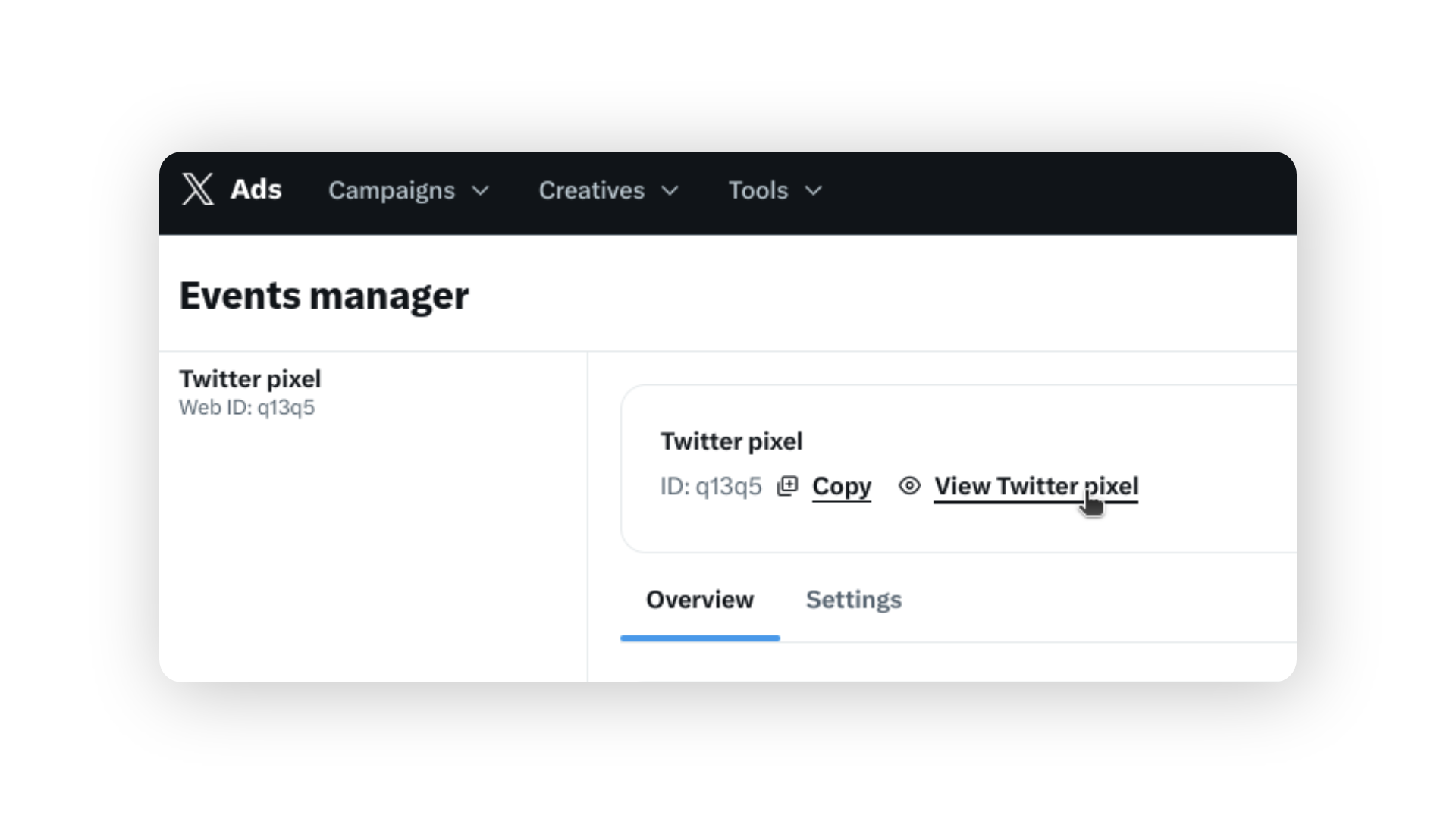Click the Copy link for pixel ID
Image resolution: width=1456 pixels, height=834 pixels.
tap(842, 486)
